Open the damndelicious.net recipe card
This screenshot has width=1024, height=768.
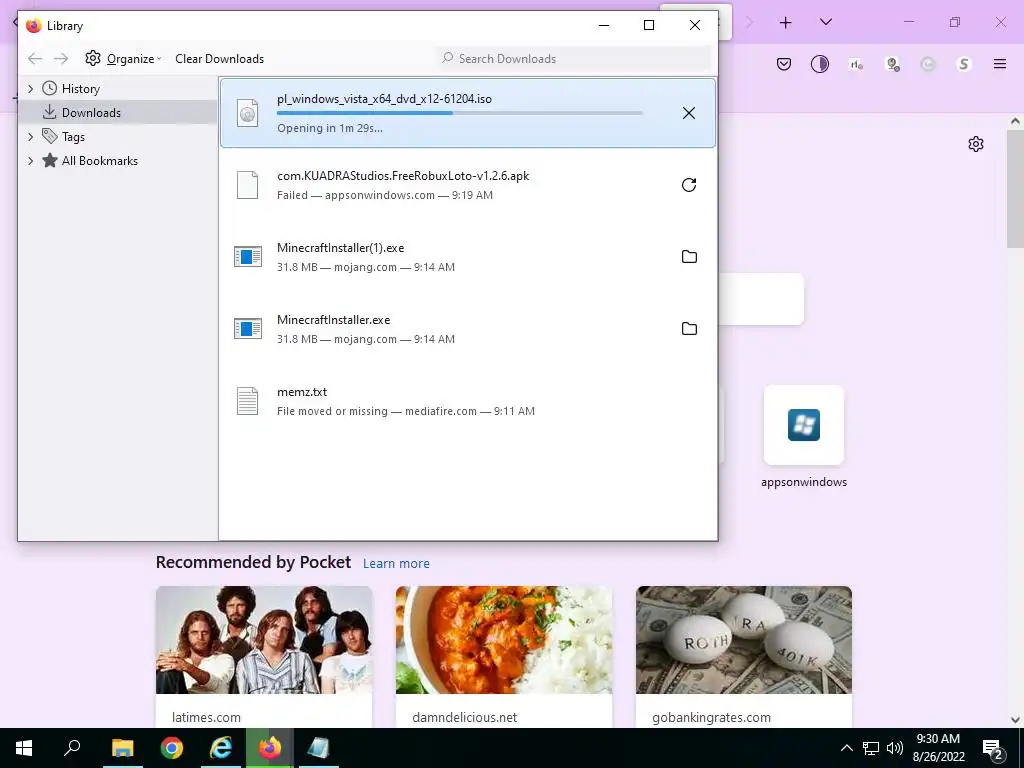[504, 656]
